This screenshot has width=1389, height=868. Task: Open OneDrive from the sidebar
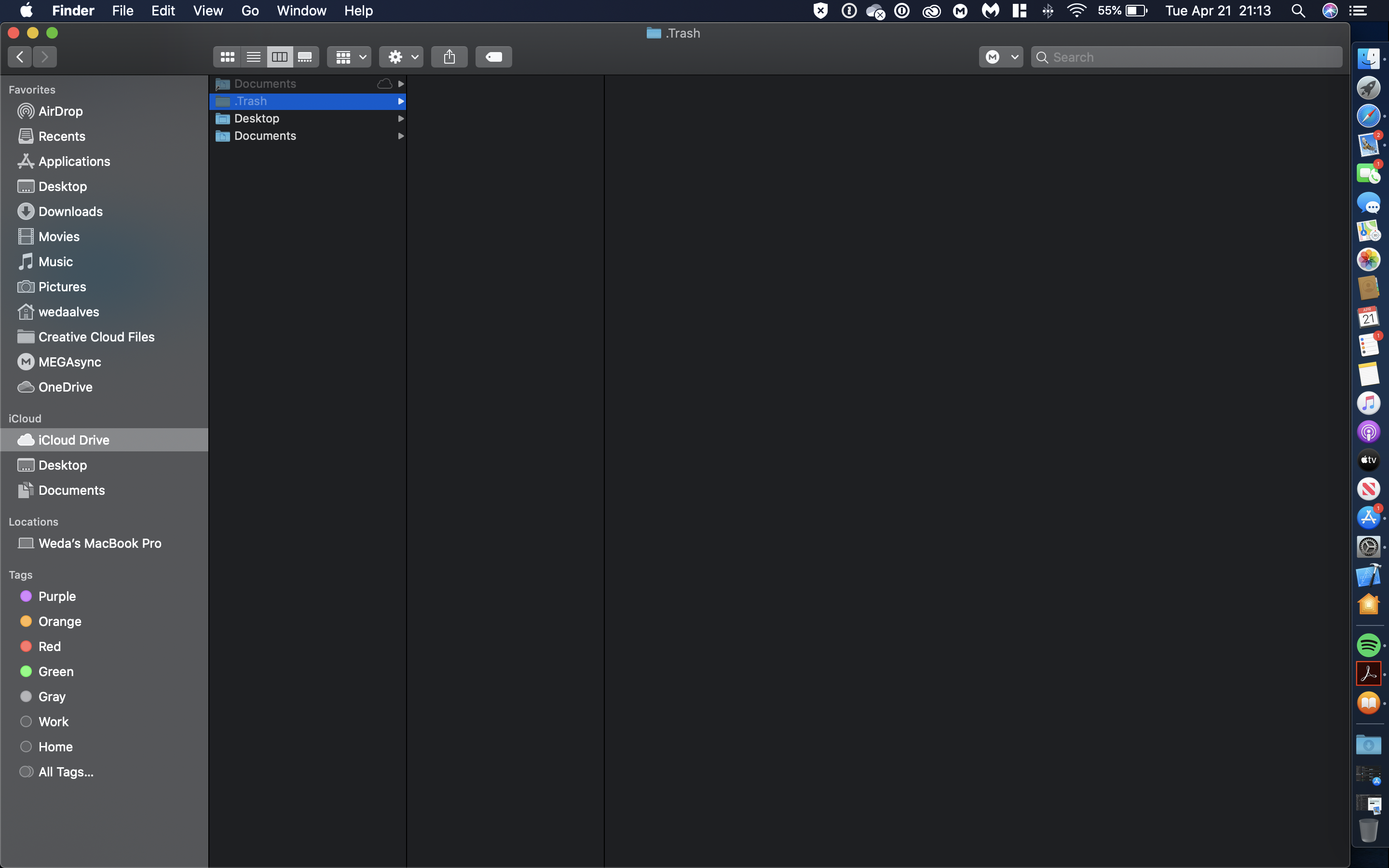(65, 387)
